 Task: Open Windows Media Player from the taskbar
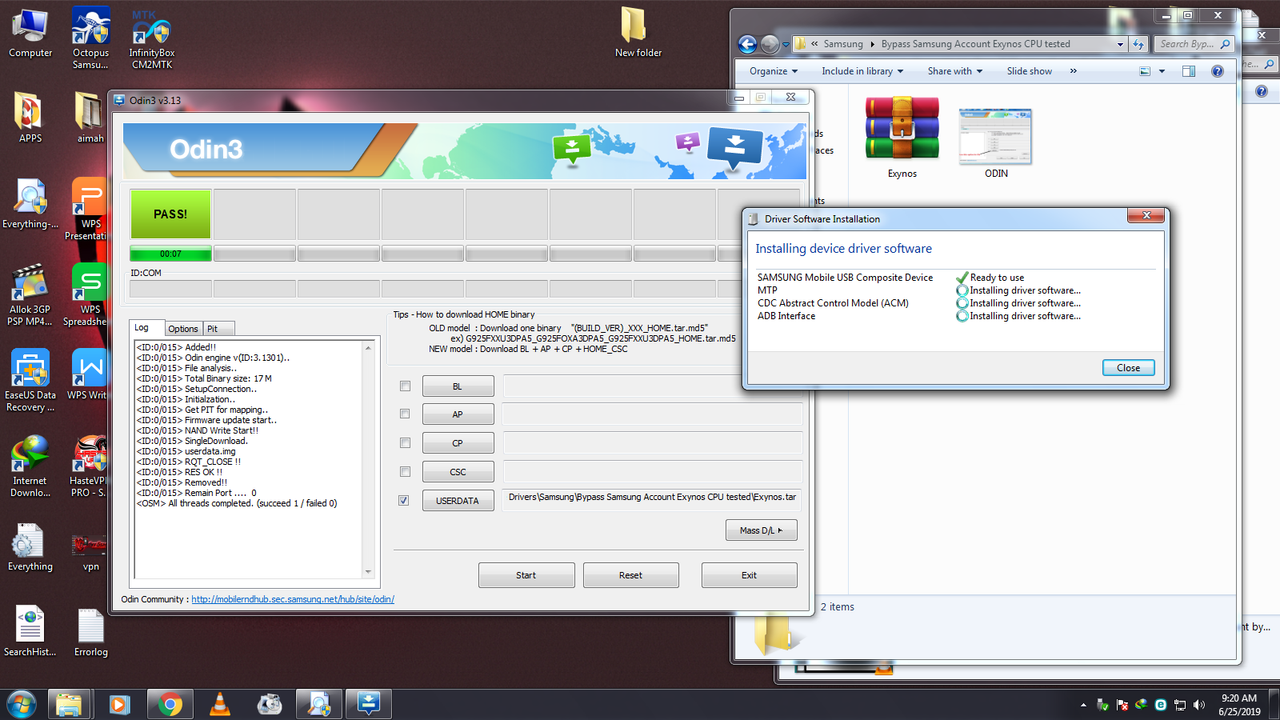tap(119, 704)
